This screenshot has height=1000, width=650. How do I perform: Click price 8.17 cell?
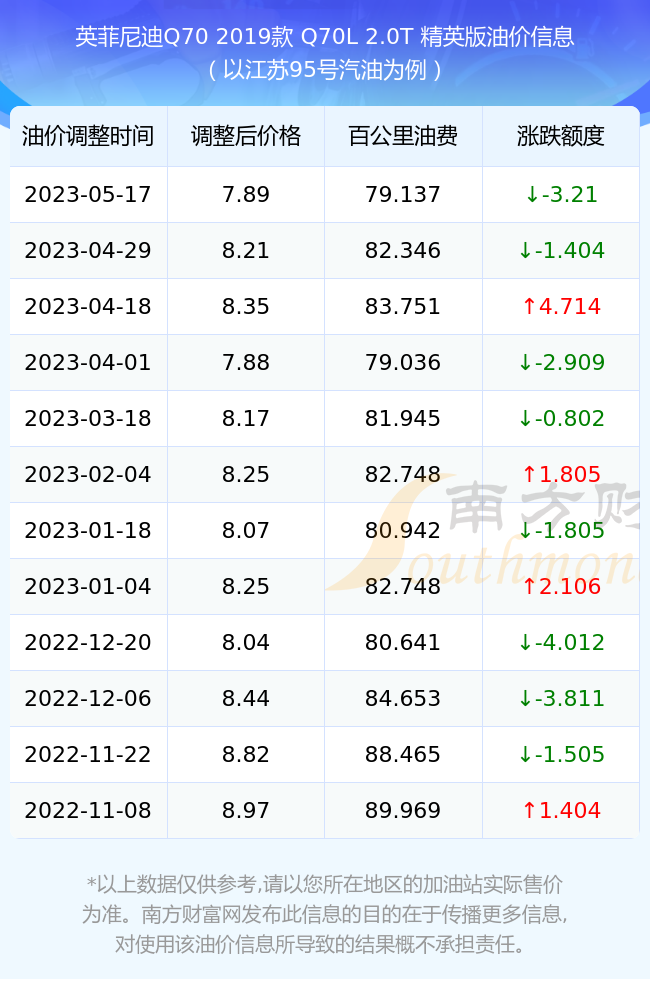(246, 419)
